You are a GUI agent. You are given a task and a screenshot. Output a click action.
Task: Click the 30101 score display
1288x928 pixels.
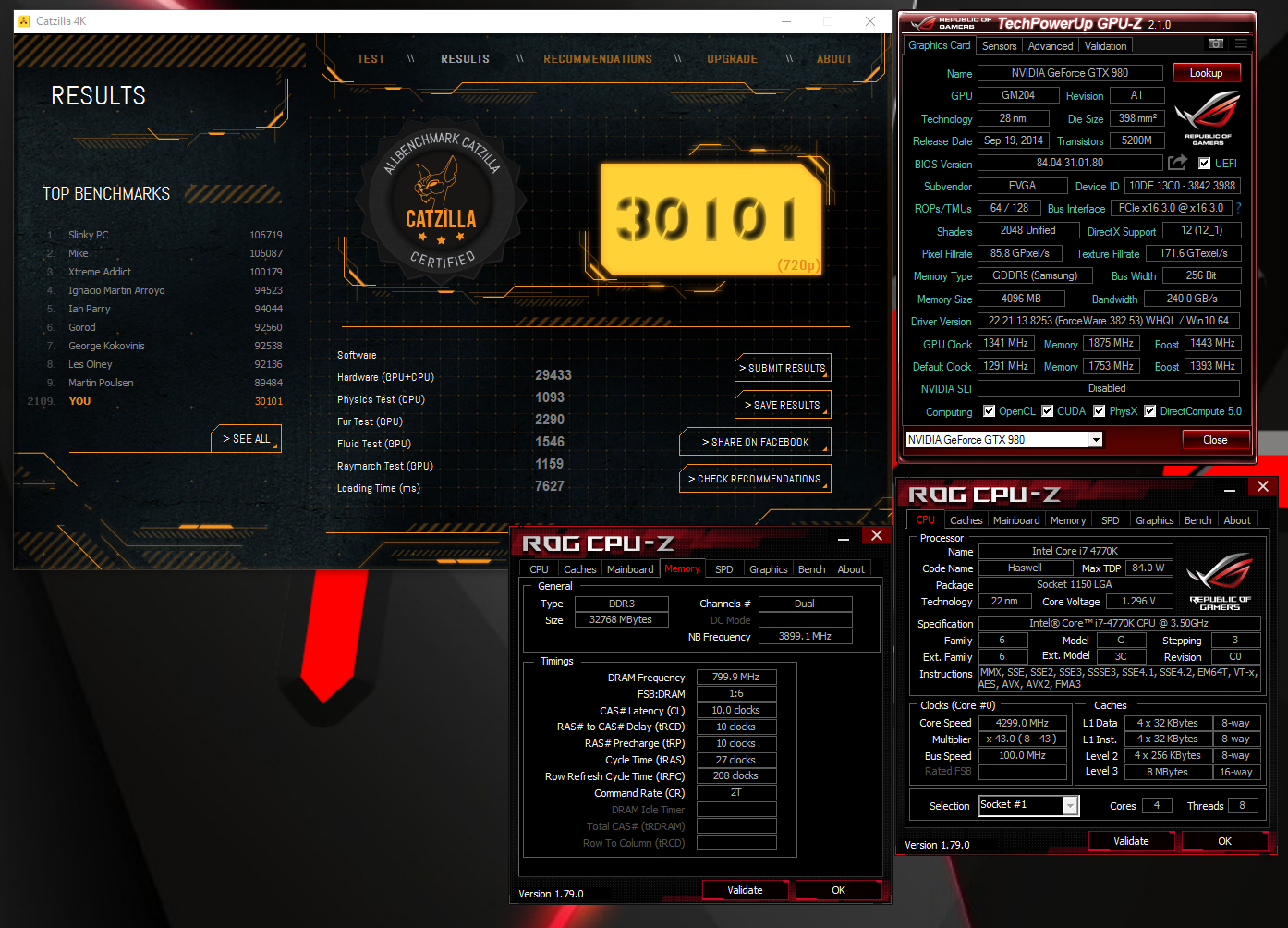pyautogui.click(x=711, y=219)
